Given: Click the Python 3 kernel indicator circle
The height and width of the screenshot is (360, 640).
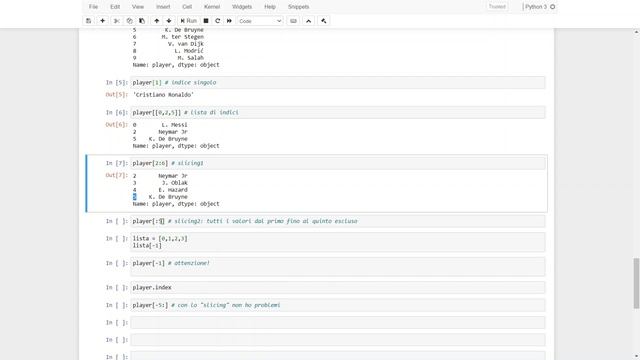Looking at the screenshot, I should click(553, 7).
